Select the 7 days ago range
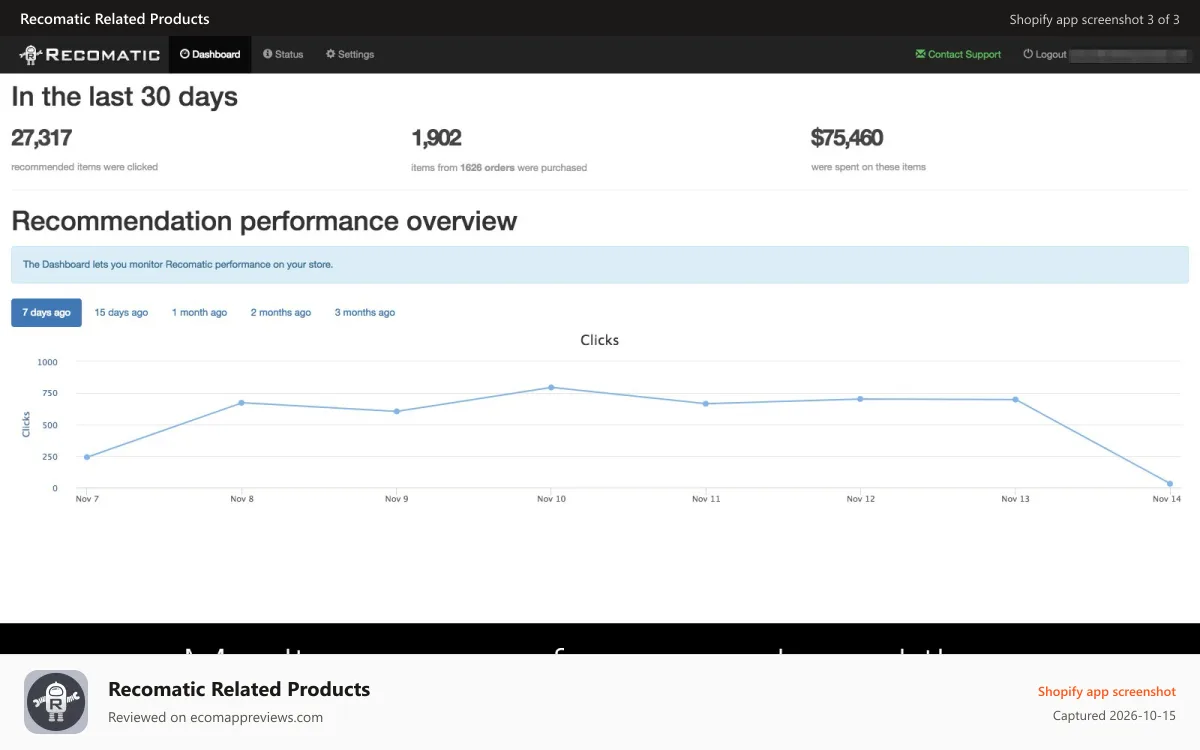The width and height of the screenshot is (1200, 750). click(x=46, y=312)
